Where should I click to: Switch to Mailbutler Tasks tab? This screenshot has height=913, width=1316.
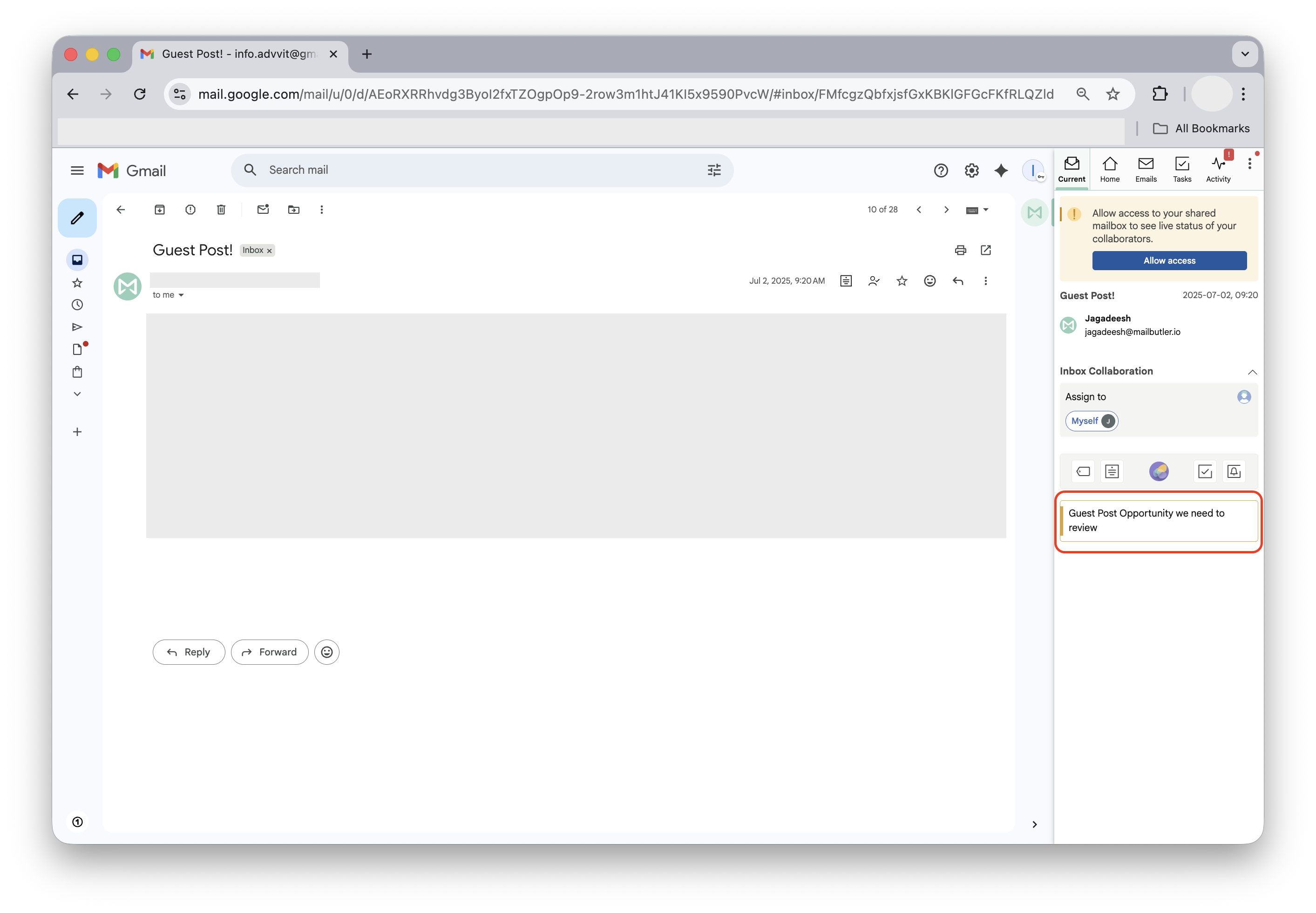pyautogui.click(x=1181, y=170)
